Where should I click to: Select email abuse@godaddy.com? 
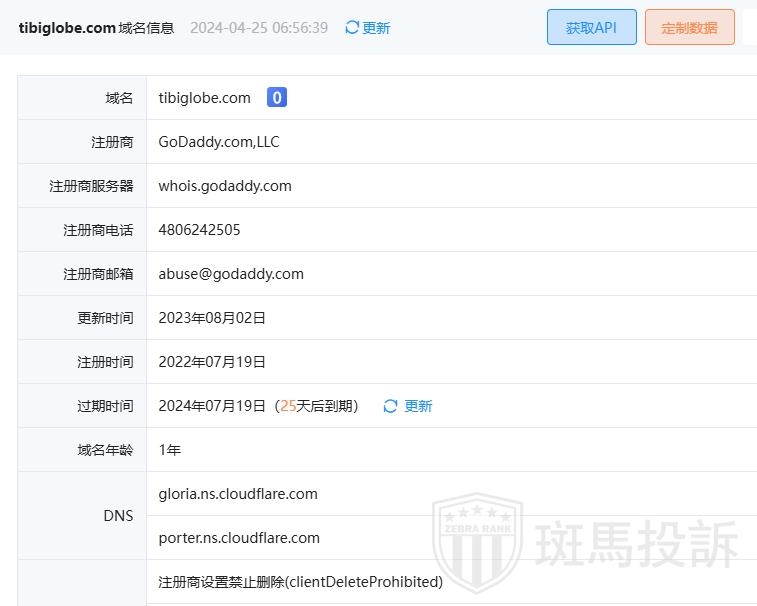[231, 274]
